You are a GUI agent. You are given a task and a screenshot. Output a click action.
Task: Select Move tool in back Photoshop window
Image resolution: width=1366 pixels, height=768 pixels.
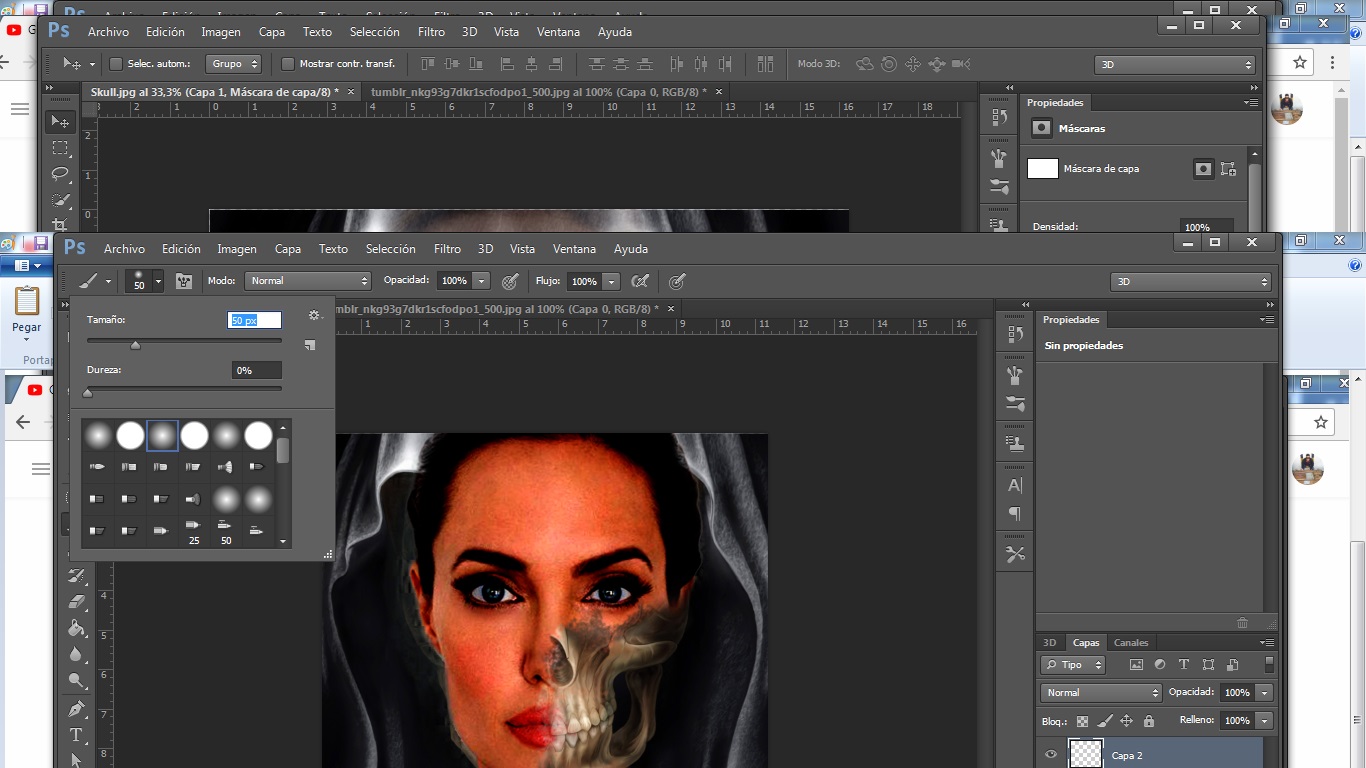click(x=61, y=121)
